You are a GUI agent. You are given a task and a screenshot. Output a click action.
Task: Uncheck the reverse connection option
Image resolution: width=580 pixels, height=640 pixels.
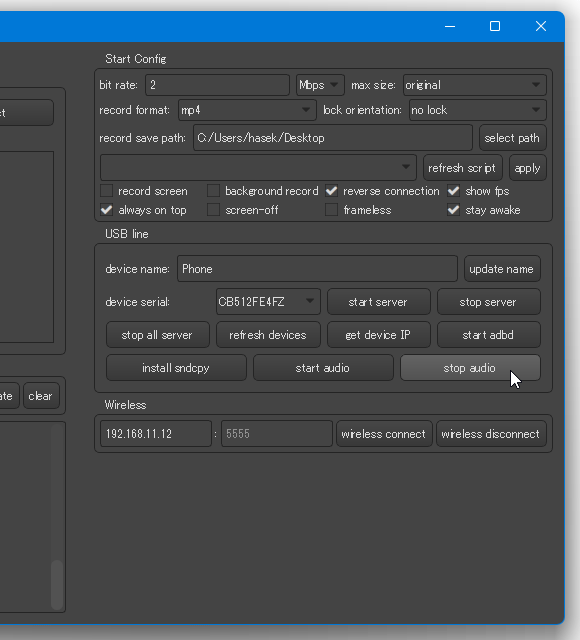tap(331, 191)
